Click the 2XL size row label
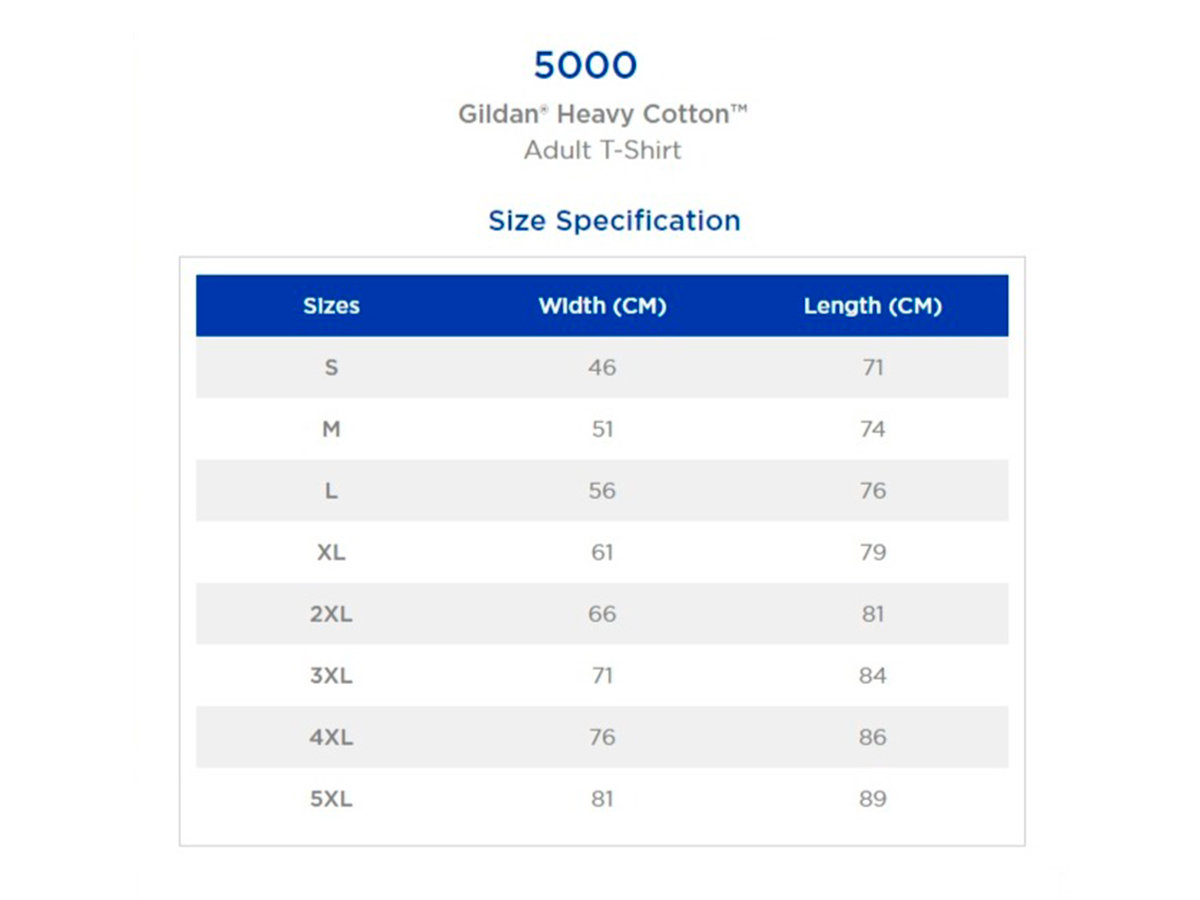 click(331, 614)
